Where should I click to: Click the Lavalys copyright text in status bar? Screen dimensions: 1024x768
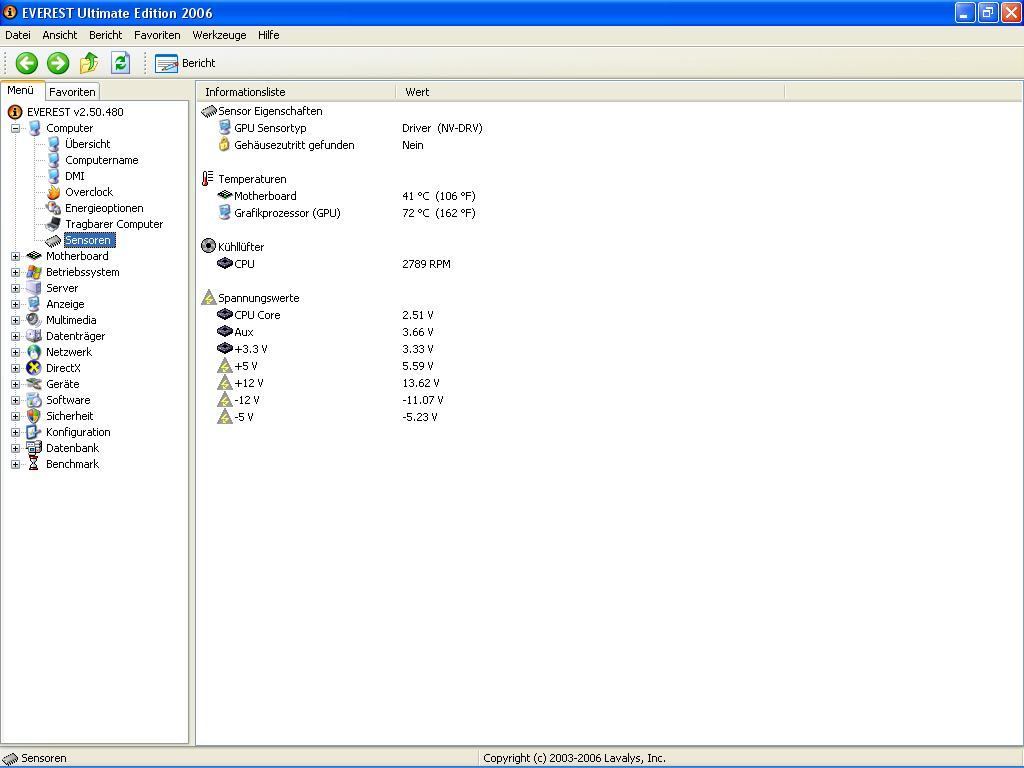click(x=575, y=758)
